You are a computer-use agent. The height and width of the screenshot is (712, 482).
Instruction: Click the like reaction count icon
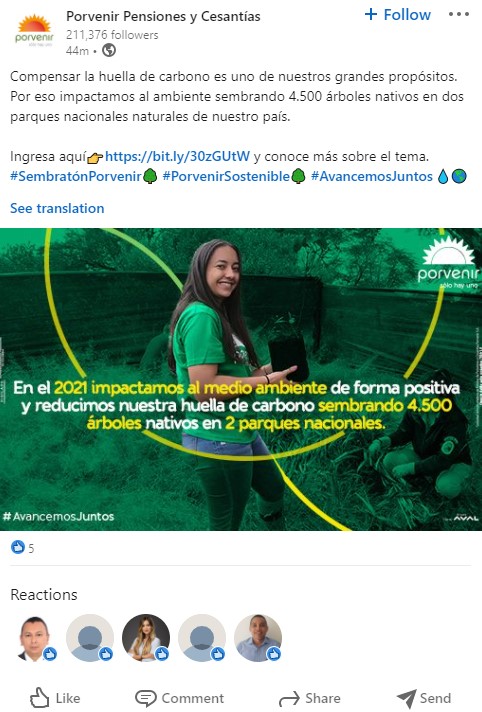pos(18,547)
